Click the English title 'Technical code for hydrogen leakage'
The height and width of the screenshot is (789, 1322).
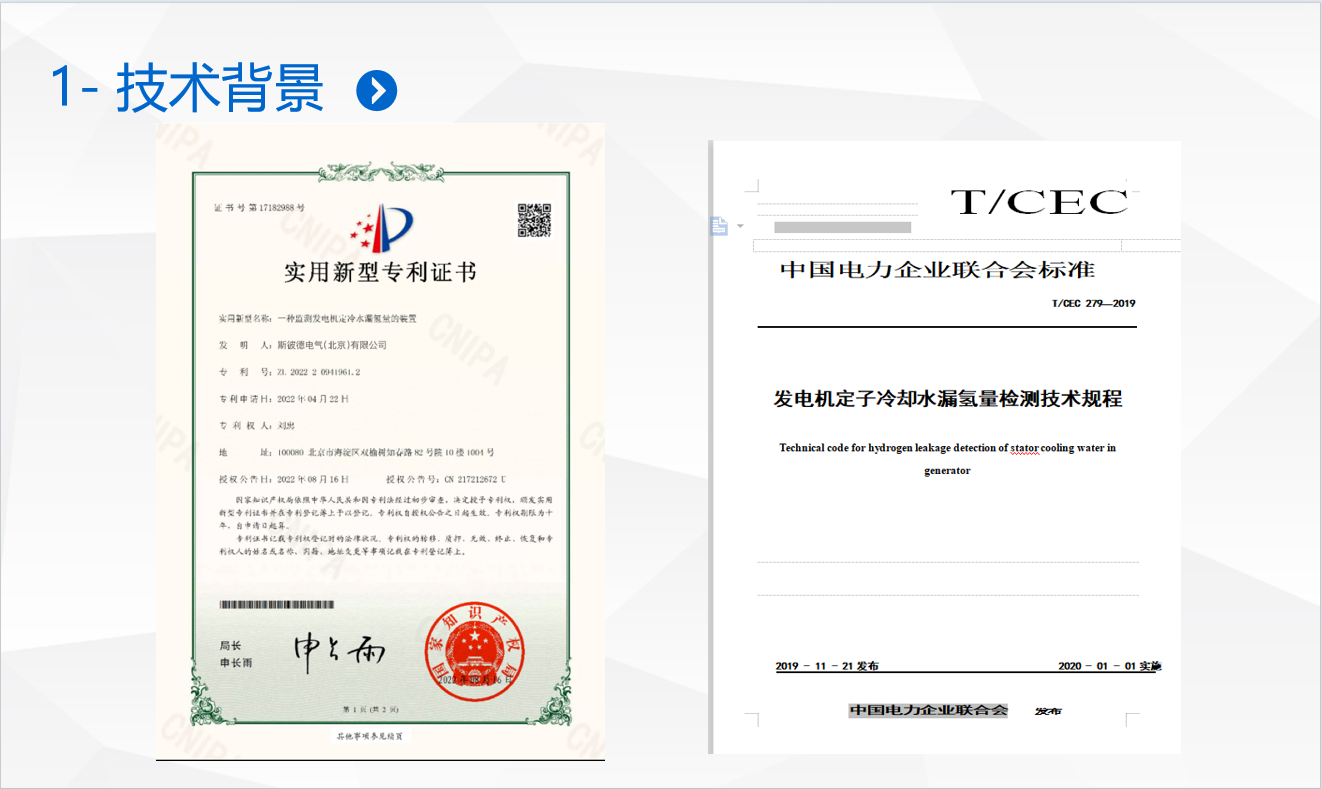947,448
